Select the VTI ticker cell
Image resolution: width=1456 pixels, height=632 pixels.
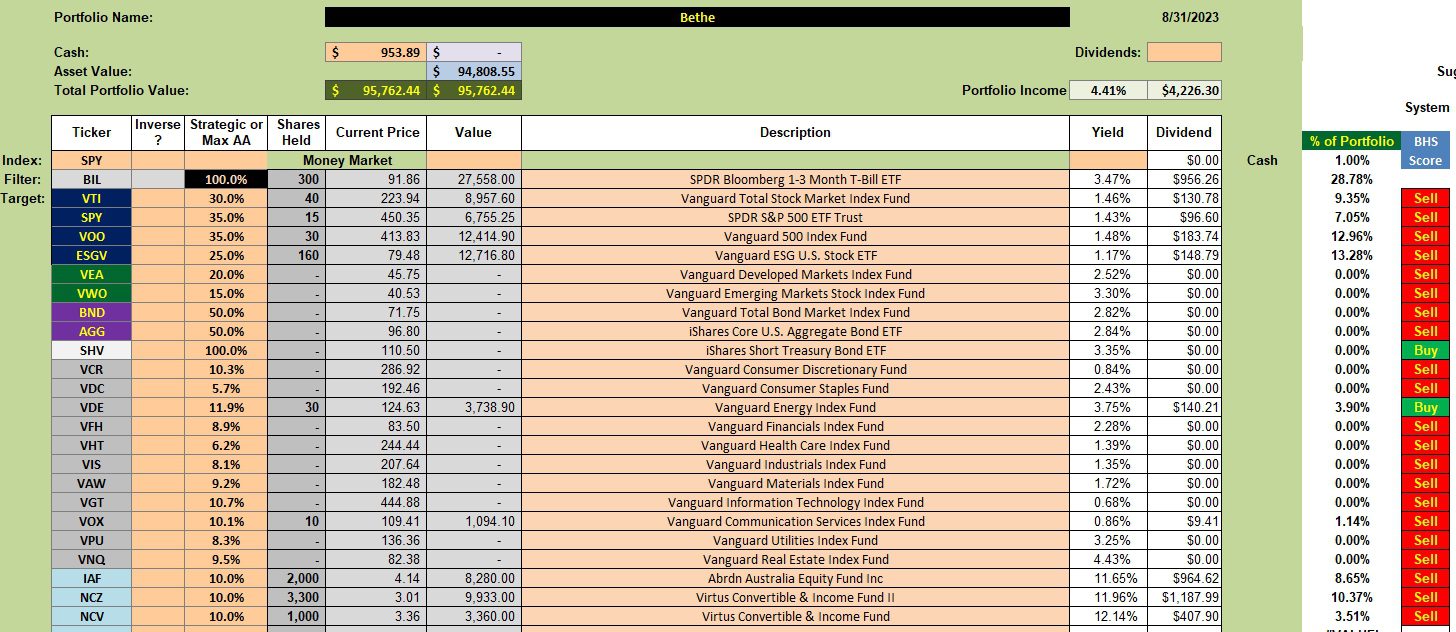click(x=92, y=198)
